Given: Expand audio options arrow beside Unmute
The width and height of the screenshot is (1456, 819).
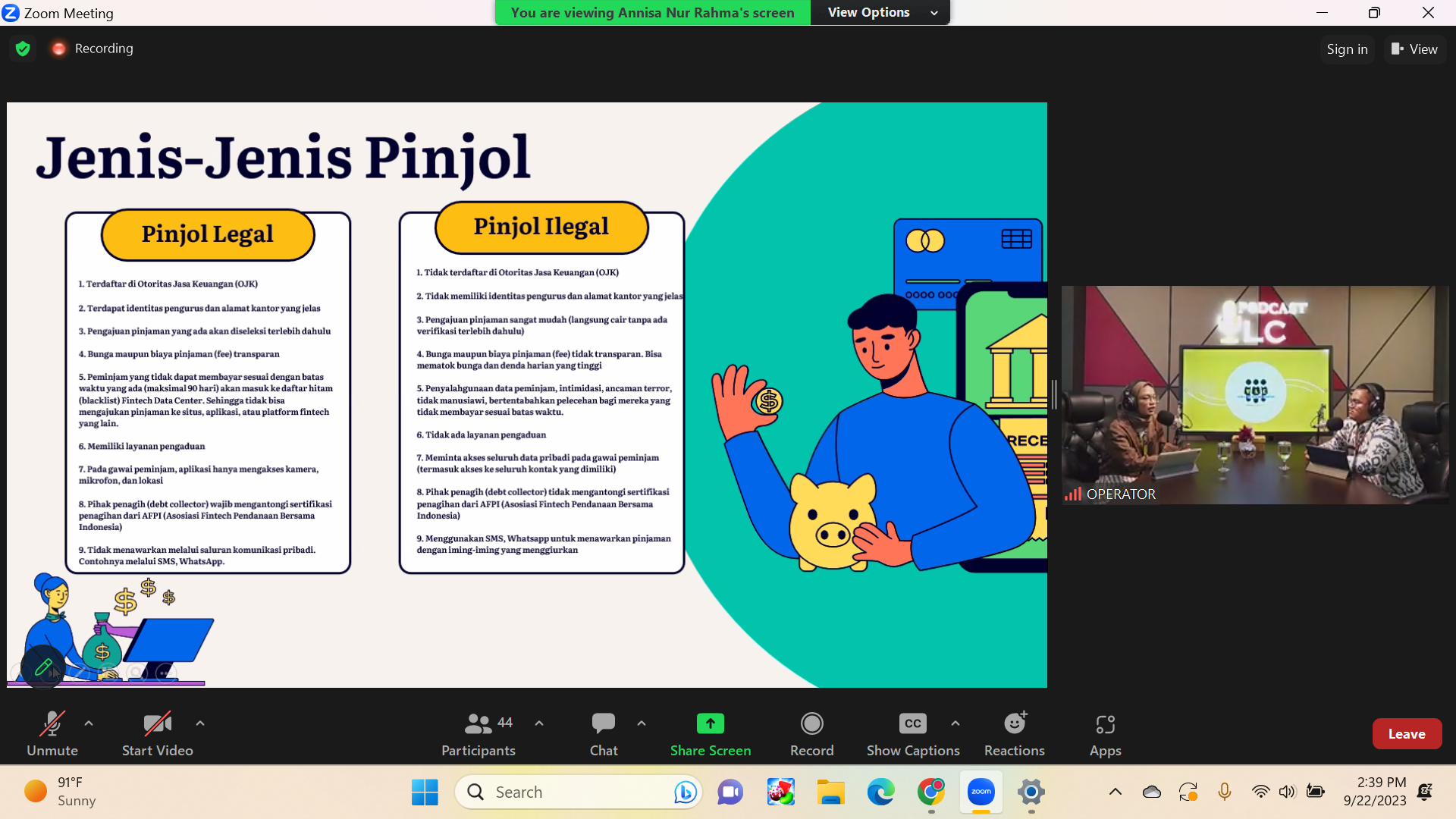Looking at the screenshot, I should pos(89,723).
